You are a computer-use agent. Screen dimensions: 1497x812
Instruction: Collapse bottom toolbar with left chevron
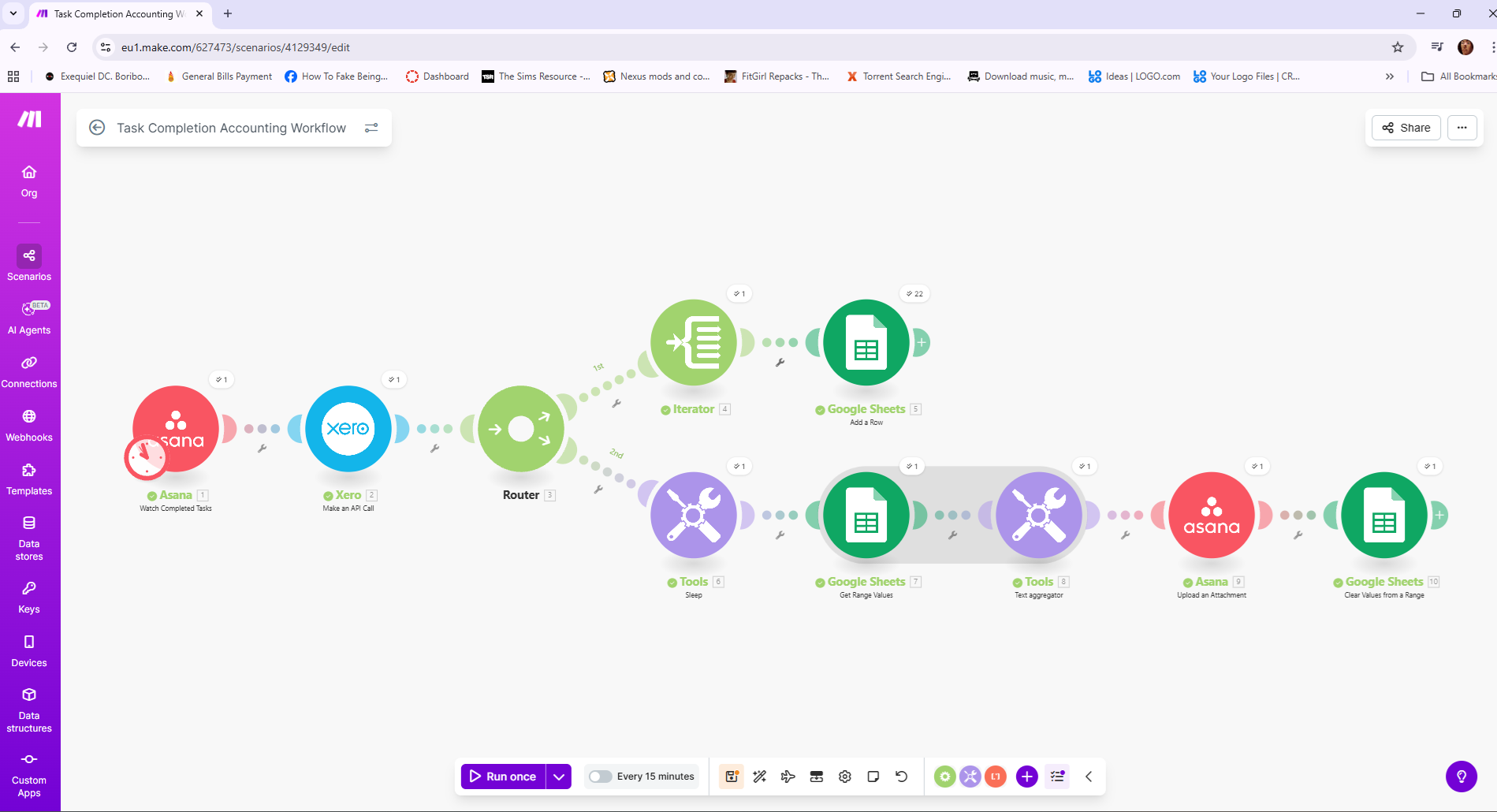(x=1089, y=777)
